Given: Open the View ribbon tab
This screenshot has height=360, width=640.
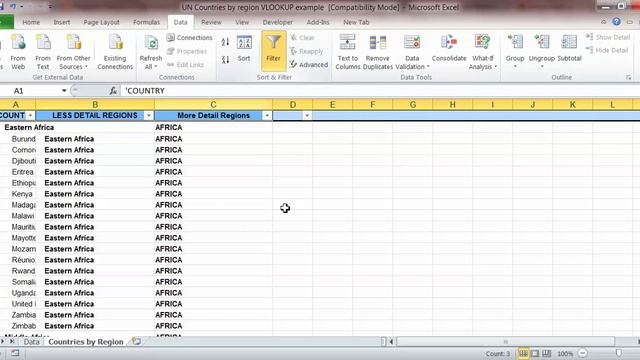Looking at the screenshot, I should (x=242, y=22).
